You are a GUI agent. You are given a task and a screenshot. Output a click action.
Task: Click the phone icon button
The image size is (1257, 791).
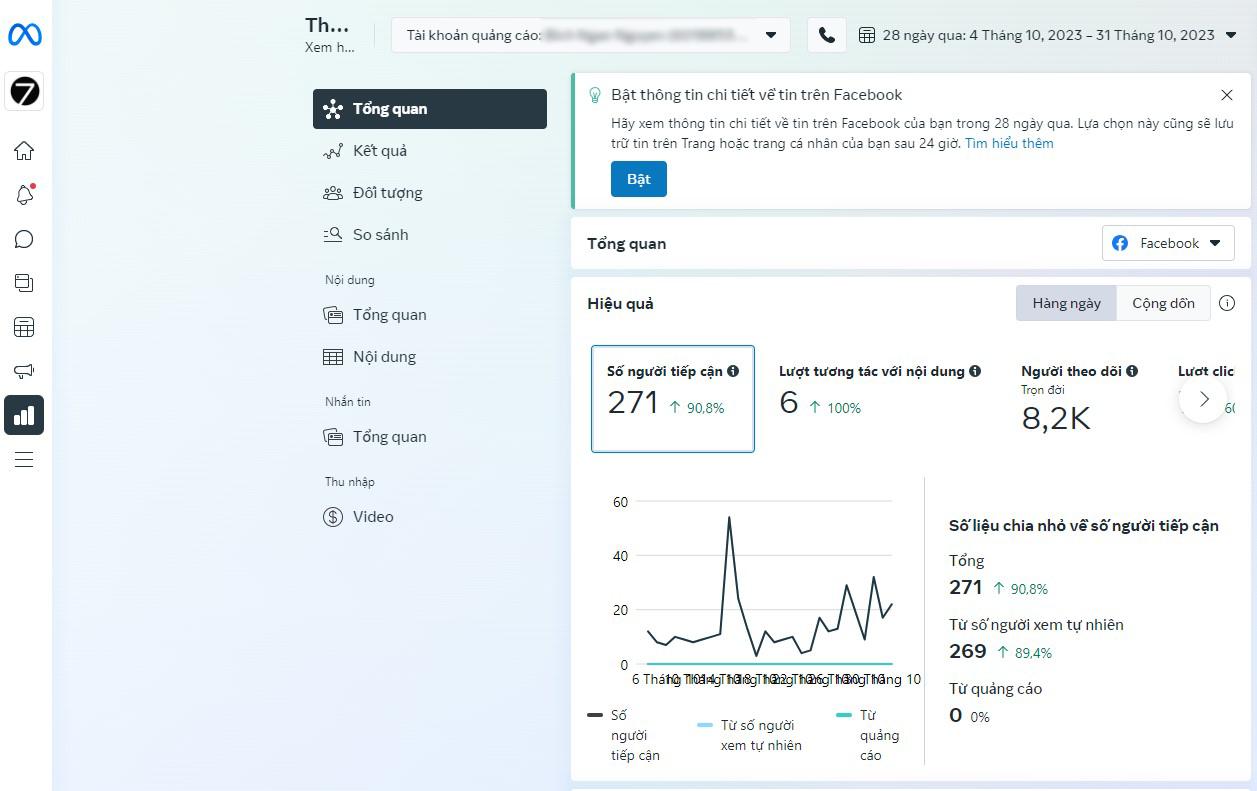tap(826, 35)
